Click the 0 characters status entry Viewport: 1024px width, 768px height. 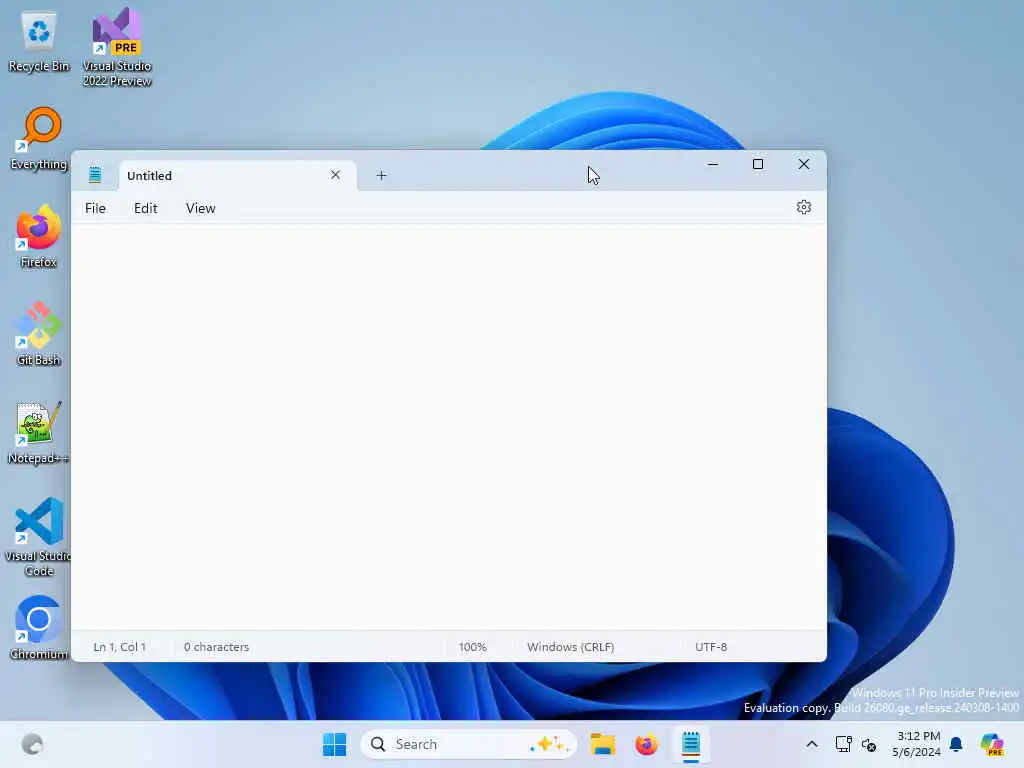pos(216,647)
